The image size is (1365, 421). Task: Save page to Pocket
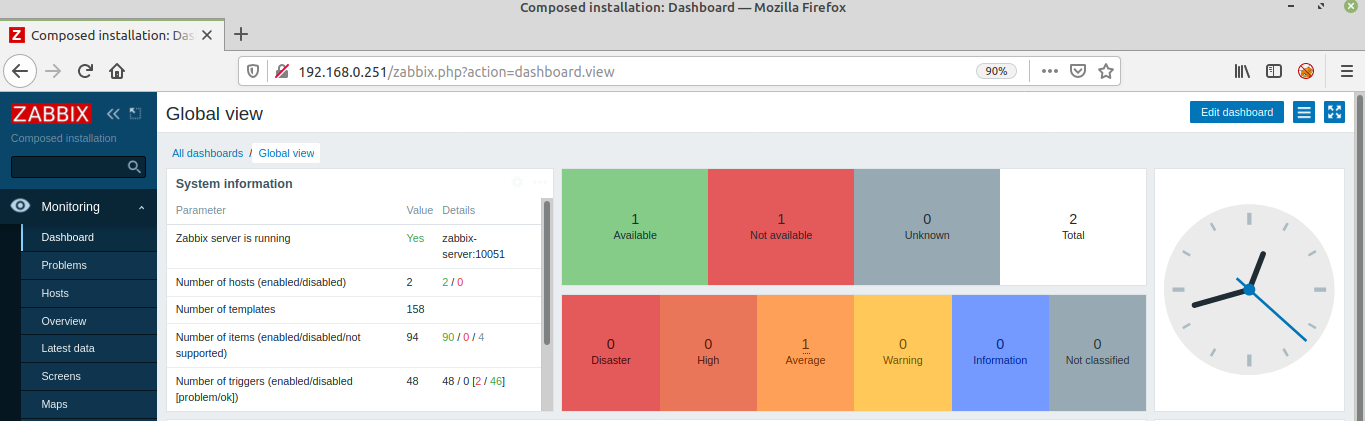(1078, 71)
